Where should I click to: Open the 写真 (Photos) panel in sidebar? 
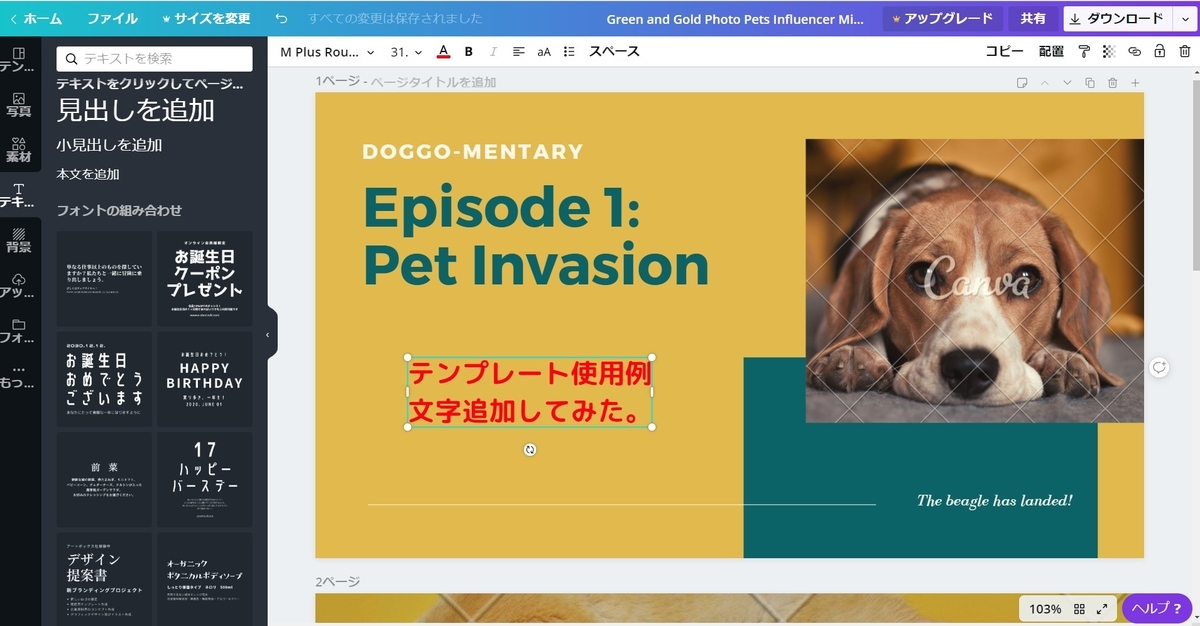pyautogui.click(x=17, y=103)
